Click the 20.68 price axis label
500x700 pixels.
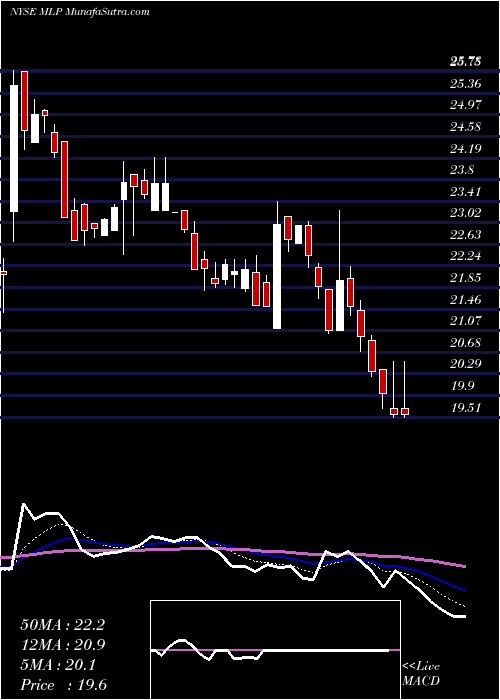click(466, 343)
